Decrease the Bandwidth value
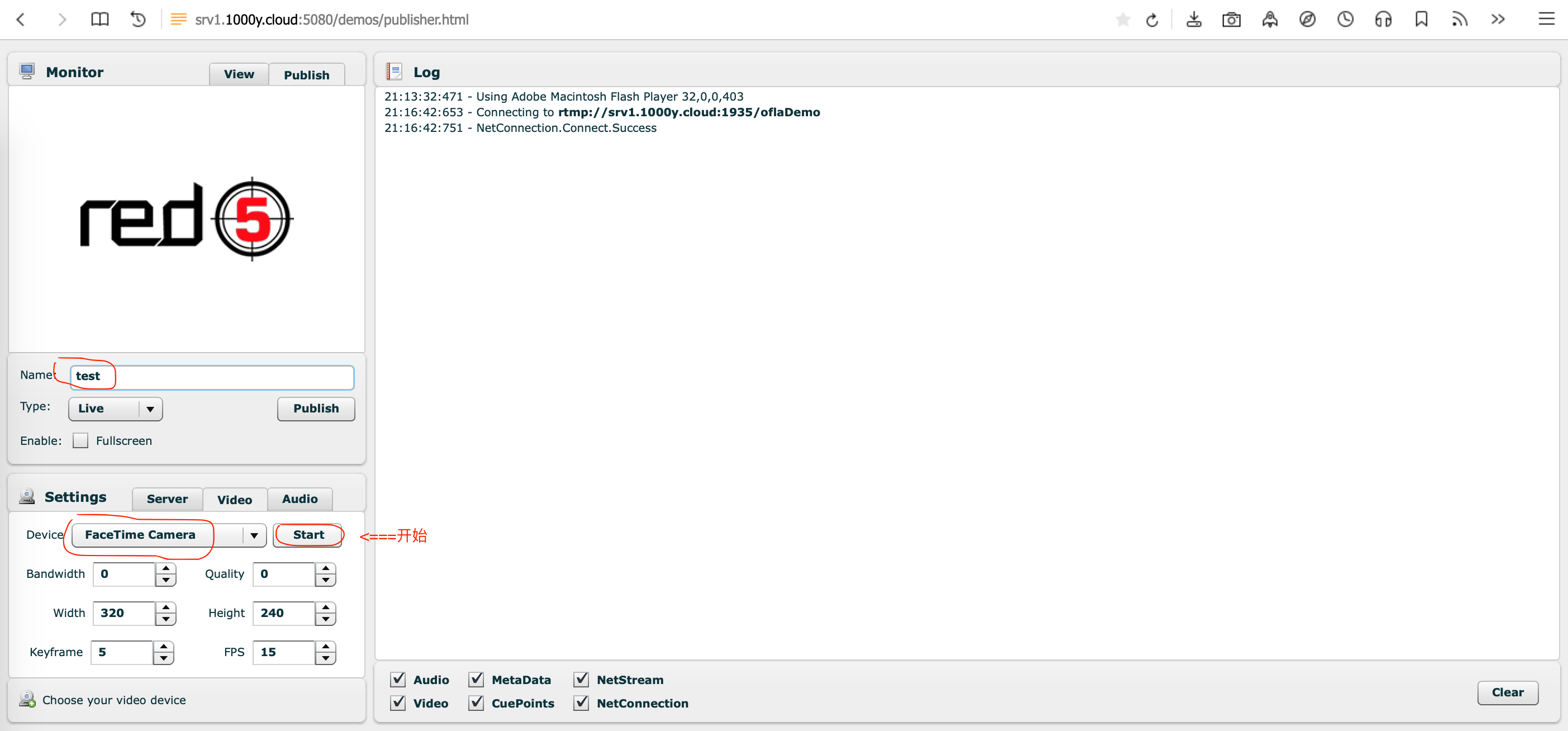1568x731 pixels. [165, 580]
